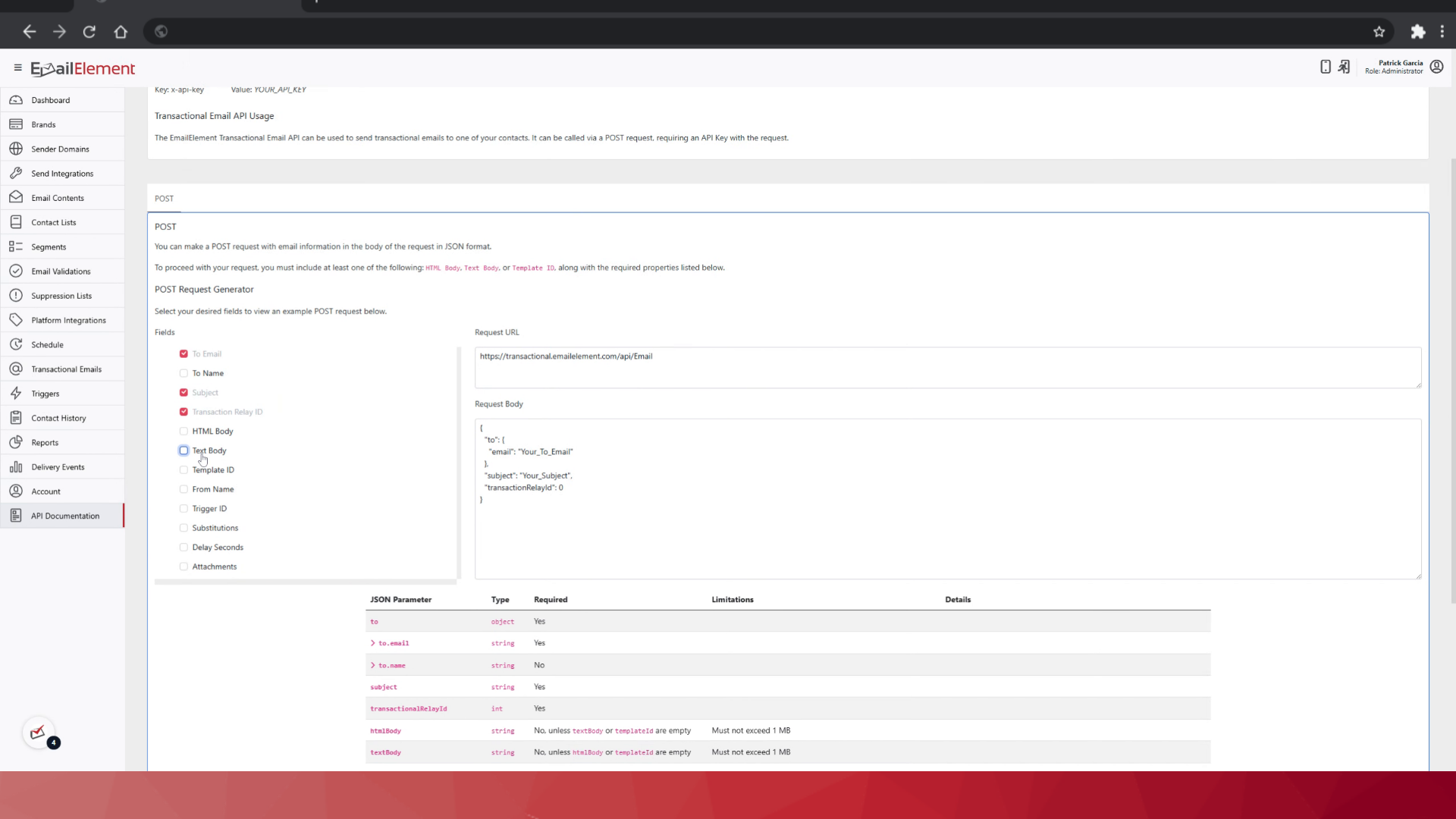Enable the HTML Body checkbox
The height and width of the screenshot is (819, 1456).
(x=184, y=431)
